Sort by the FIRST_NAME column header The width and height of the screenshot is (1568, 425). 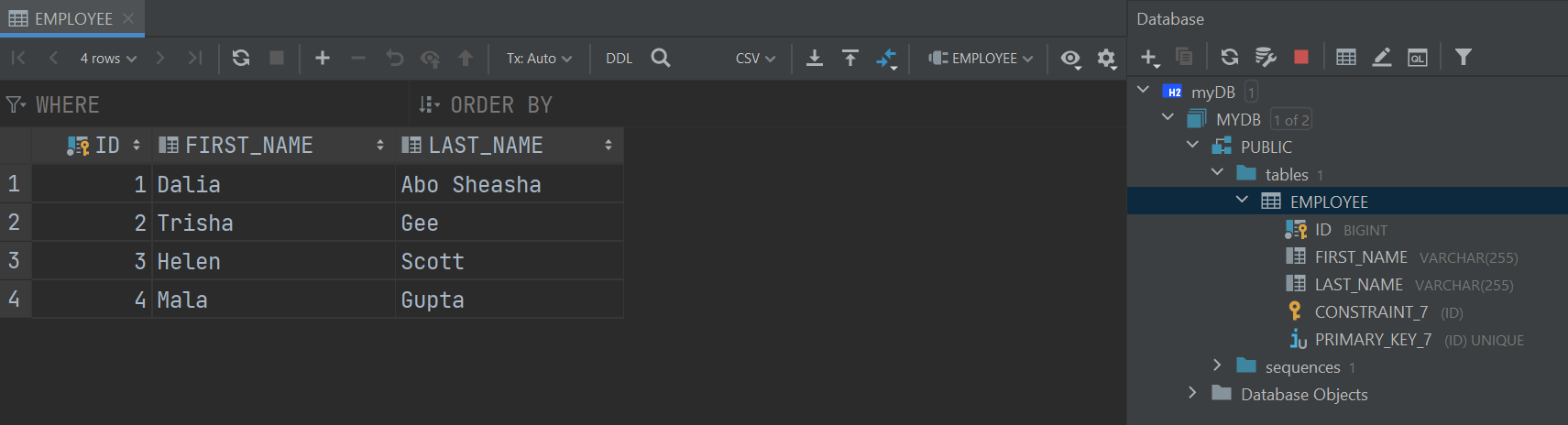(249, 145)
